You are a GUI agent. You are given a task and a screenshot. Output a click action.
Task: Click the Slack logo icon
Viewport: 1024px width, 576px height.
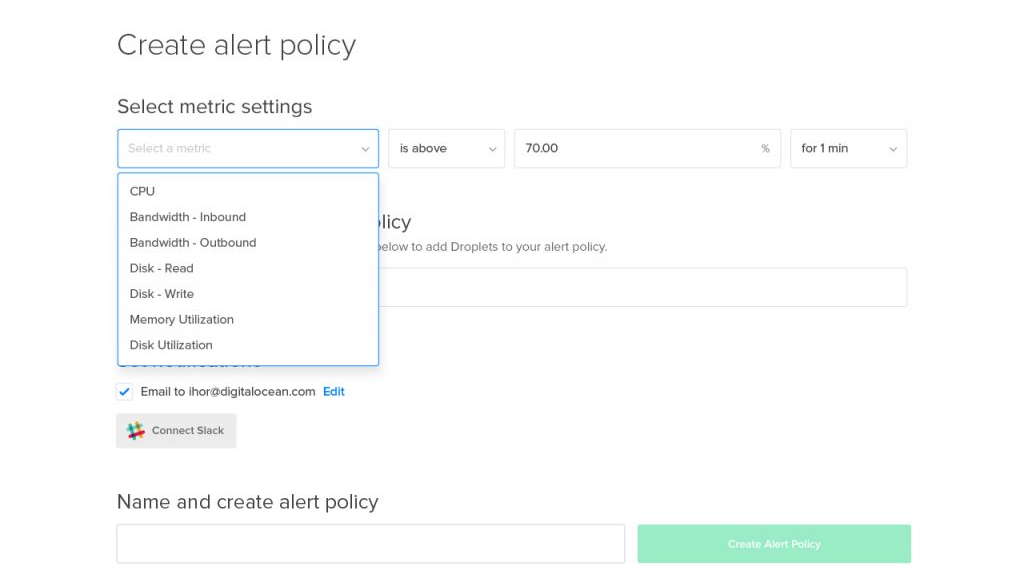(x=136, y=431)
